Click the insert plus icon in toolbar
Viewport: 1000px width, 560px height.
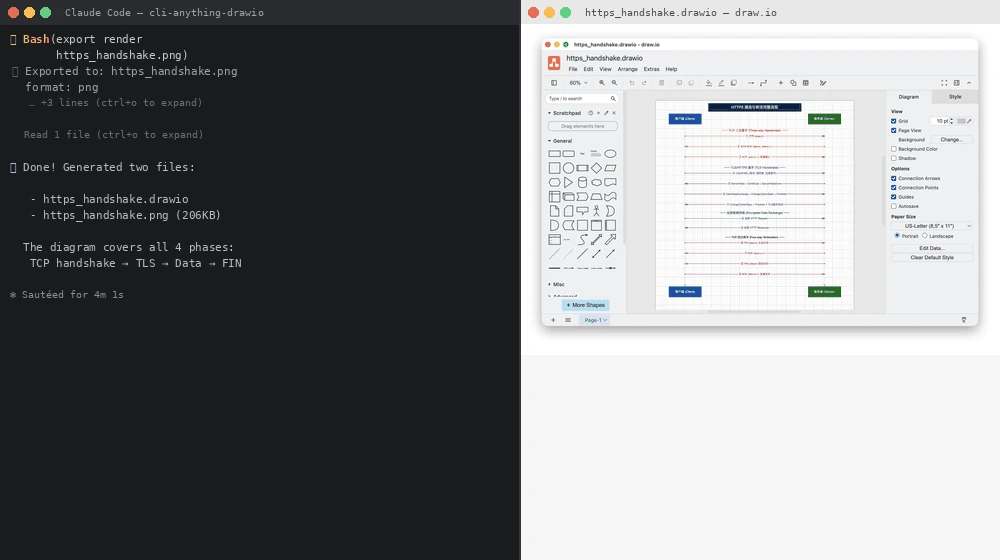[781, 83]
